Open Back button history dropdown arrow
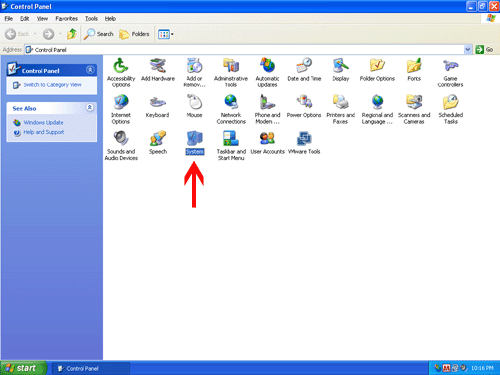The image size is (500, 375). coord(35,34)
